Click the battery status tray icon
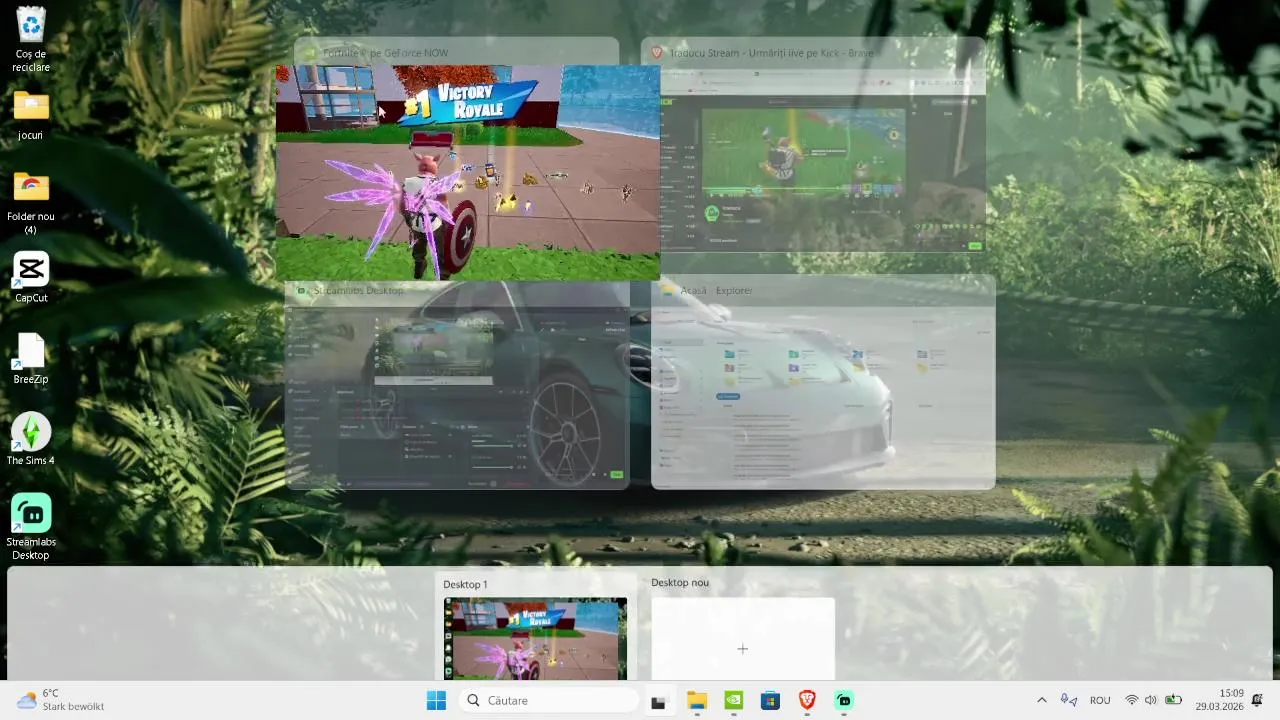 click(1173, 701)
